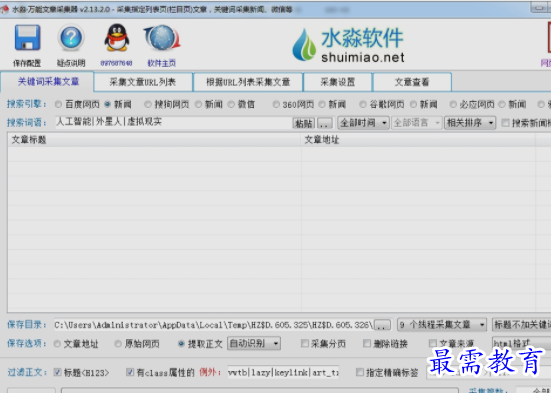This screenshot has height=393, width=551.
Task: Click the 文章标题 column header
Action: tap(154, 140)
